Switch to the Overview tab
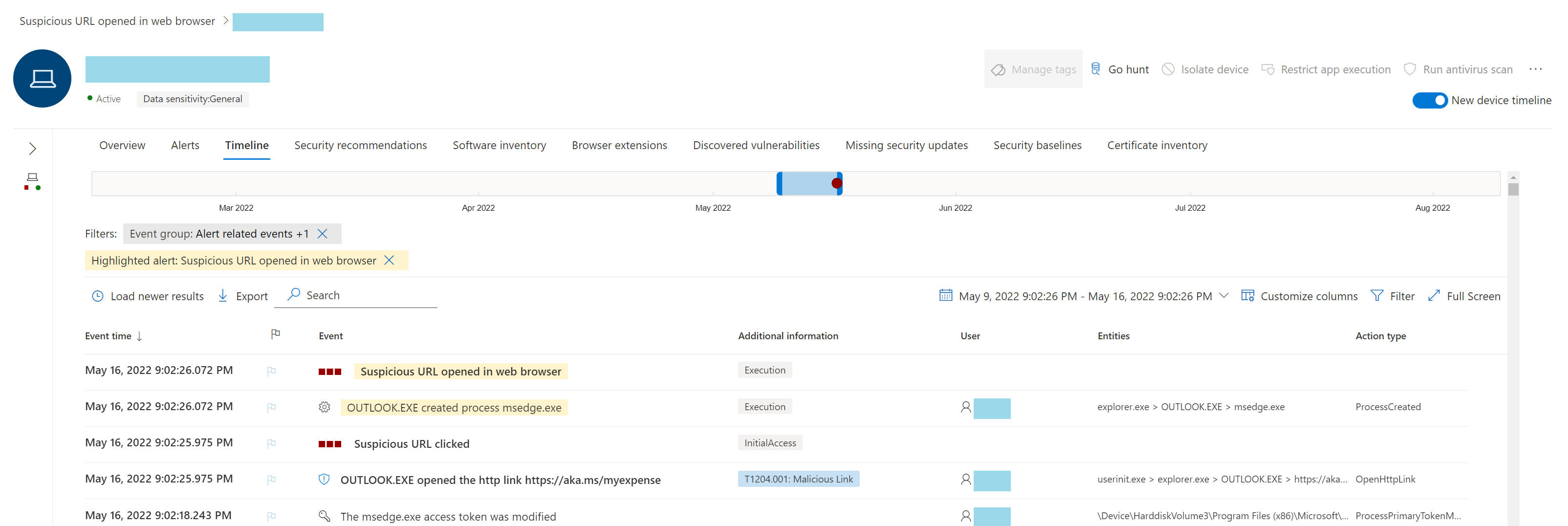The image size is (1568, 526). (122, 146)
